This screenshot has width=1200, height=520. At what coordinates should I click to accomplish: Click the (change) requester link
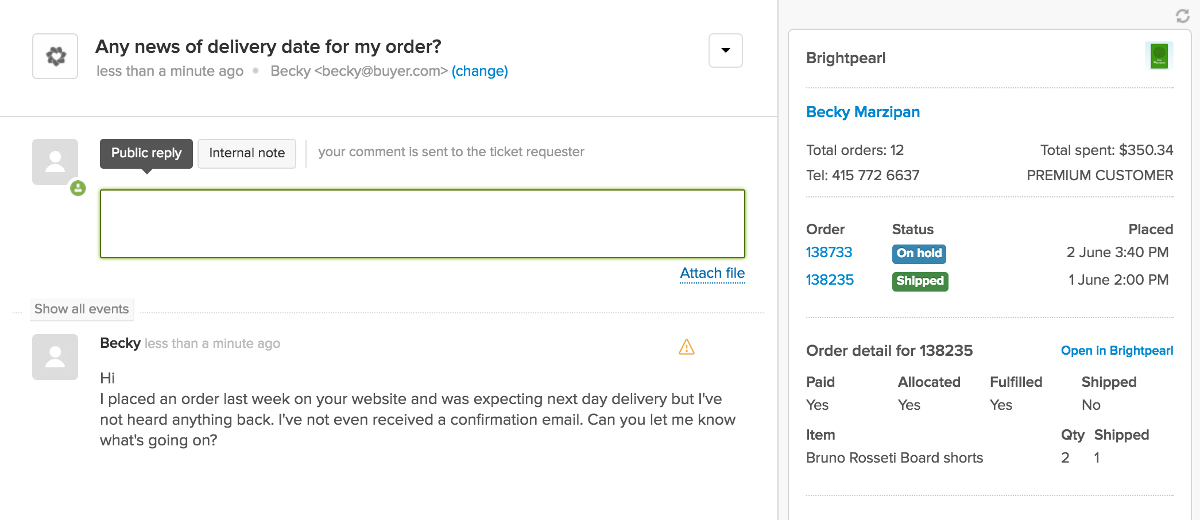point(480,71)
